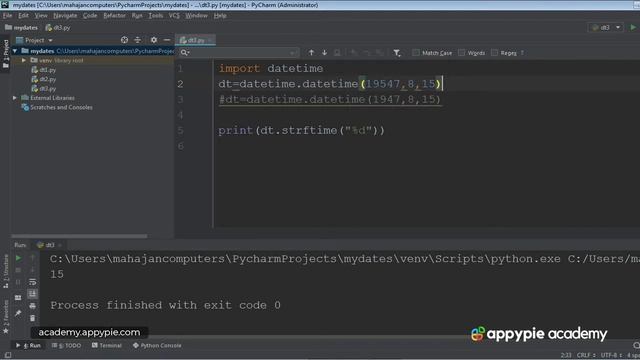Hide the Project panel with minus icon
640x360 pixels.
167,40
